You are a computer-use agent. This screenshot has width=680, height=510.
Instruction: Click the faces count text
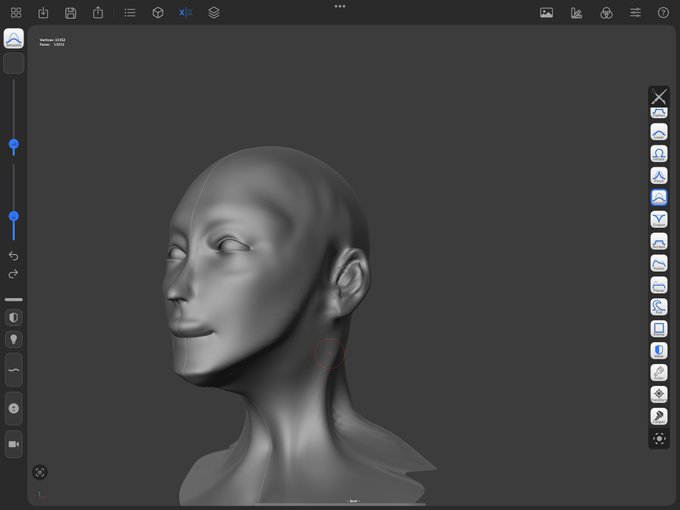[52, 44]
